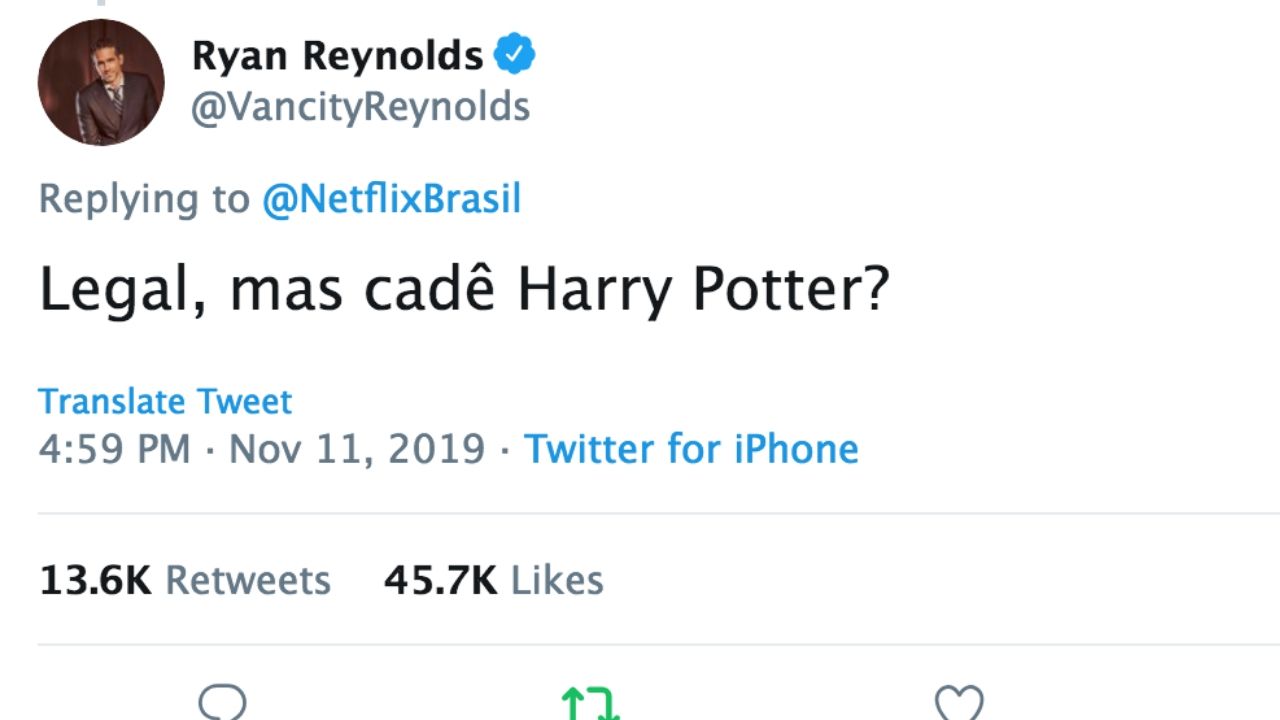The image size is (1280, 720).
Task: Click Translate Tweet
Action: coord(165,401)
